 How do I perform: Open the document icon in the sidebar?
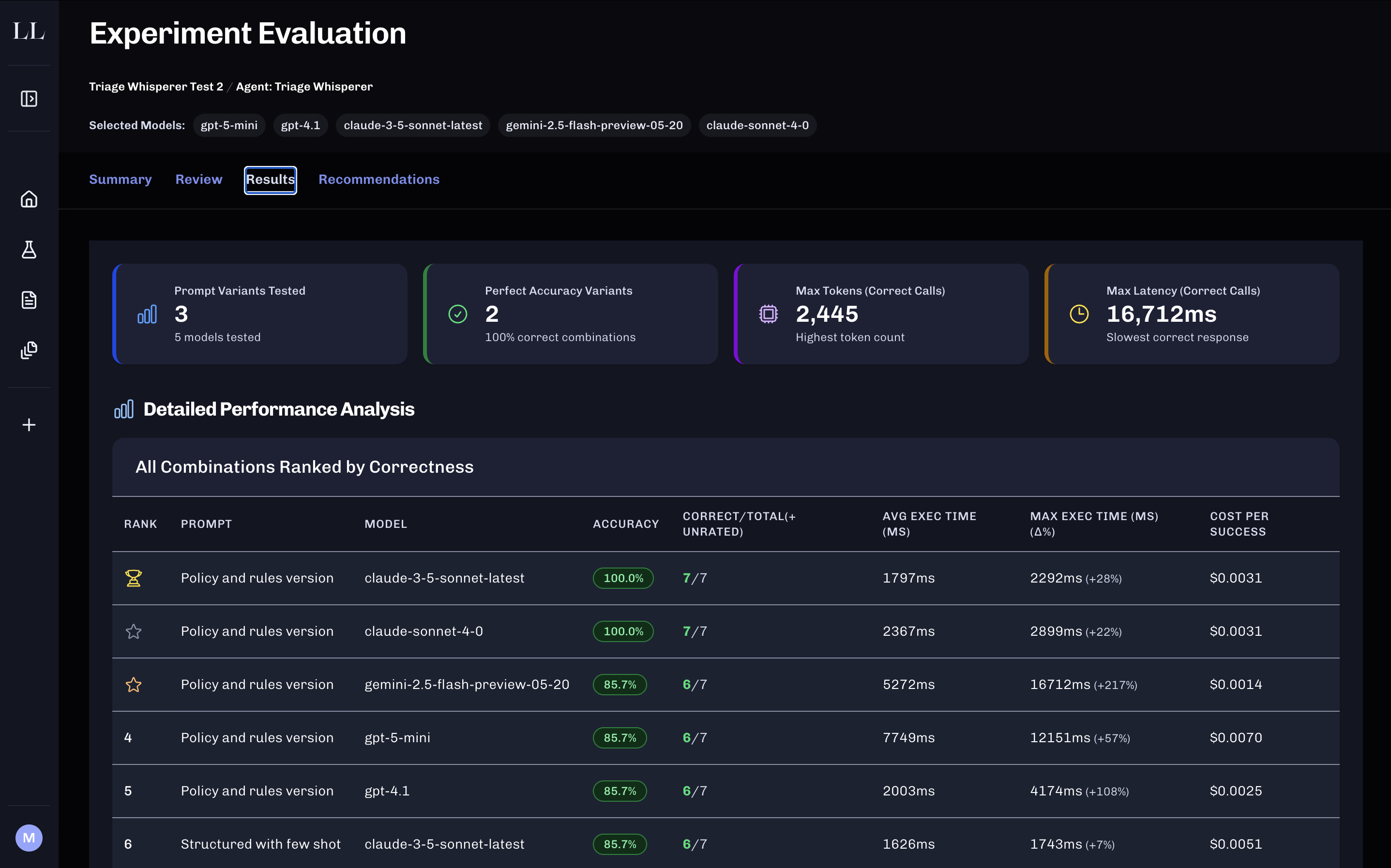29,299
